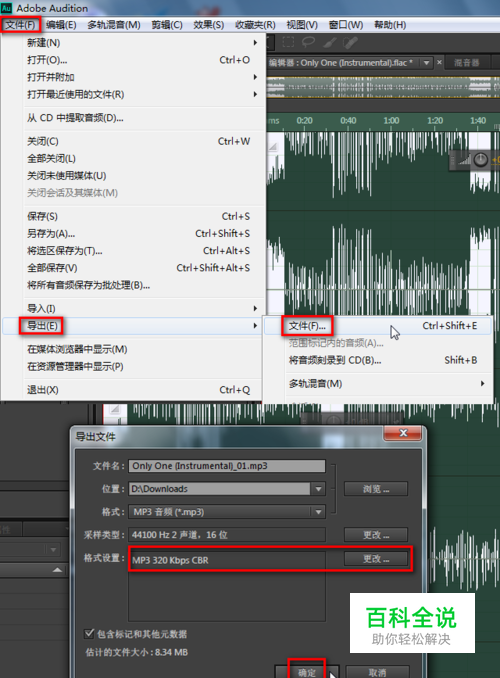Choose 打开(O)... from File menu
500x678 pixels.
[132, 60]
